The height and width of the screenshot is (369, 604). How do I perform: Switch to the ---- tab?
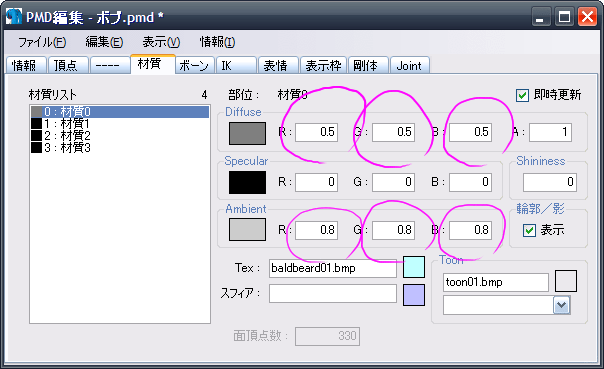click(110, 65)
